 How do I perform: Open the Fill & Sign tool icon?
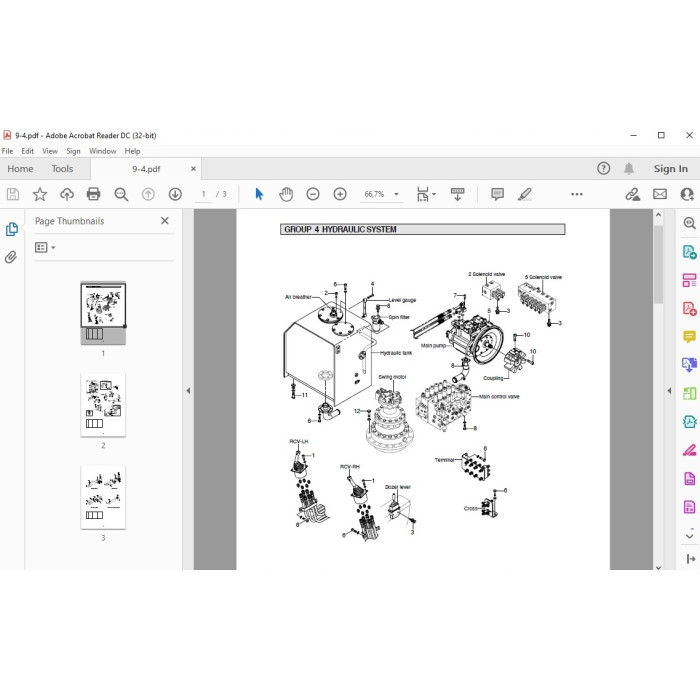[x=689, y=450]
